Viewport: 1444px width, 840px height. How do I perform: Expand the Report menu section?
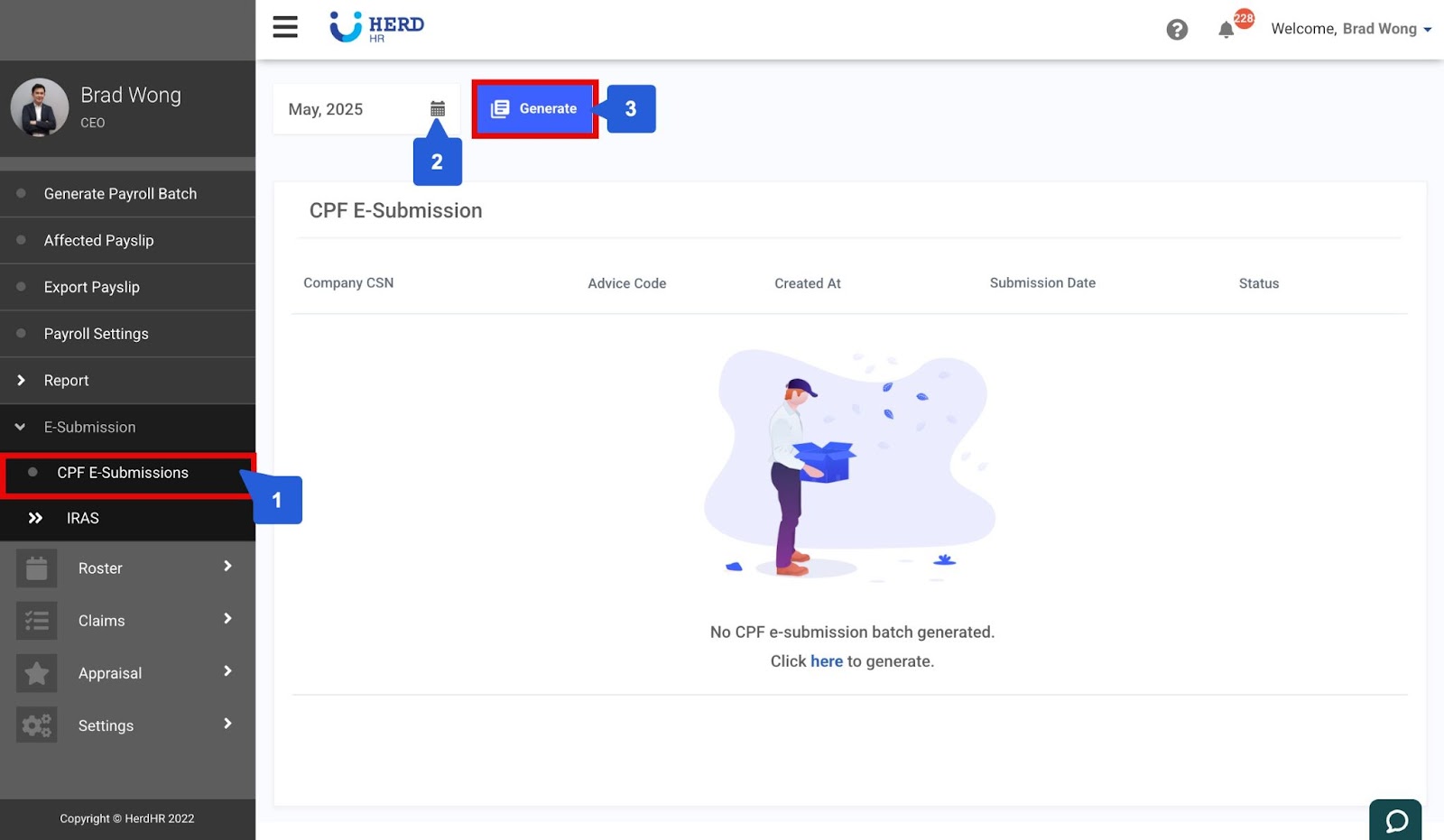pos(66,381)
